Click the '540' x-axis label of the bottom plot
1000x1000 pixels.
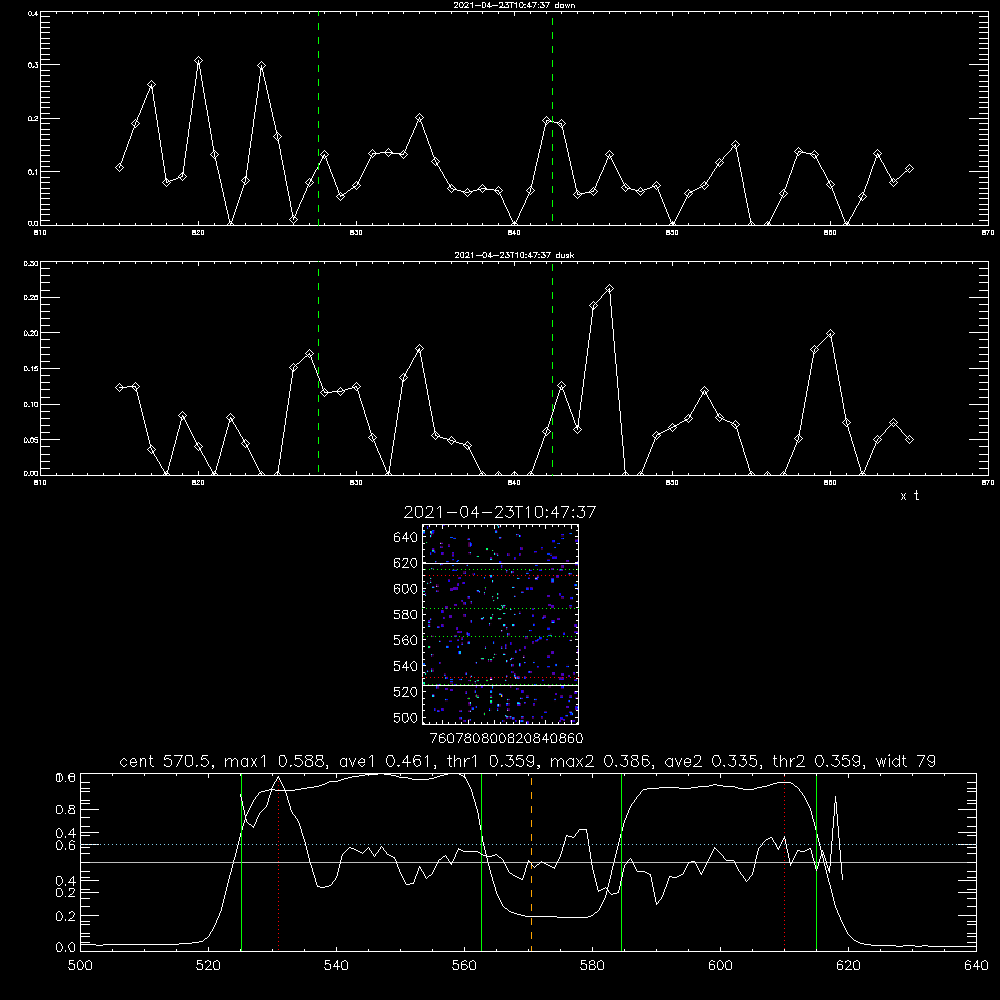(336, 966)
